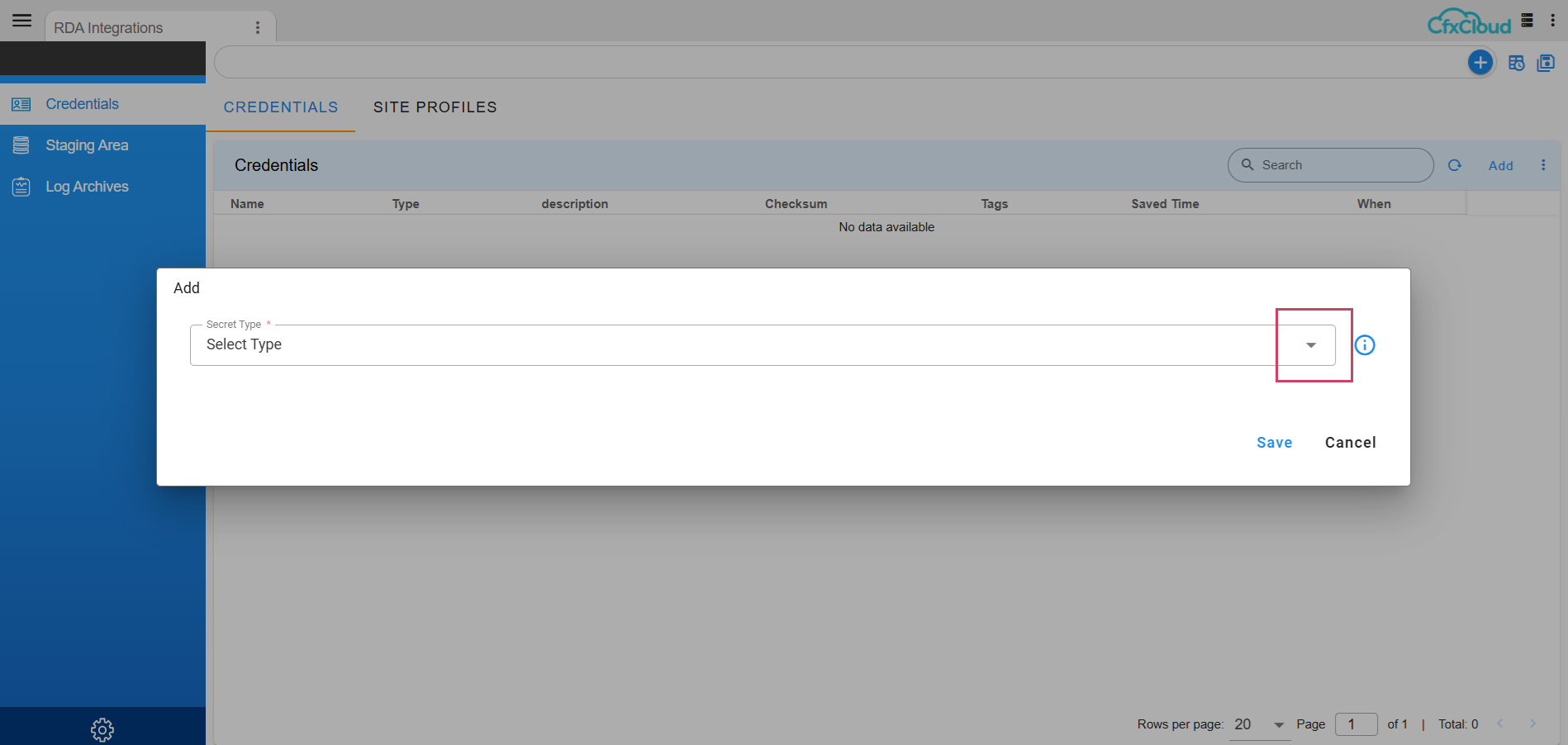This screenshot has height=745, width=1568.
Task: Select the Credentials tab
Action: (x=281, y=107)
